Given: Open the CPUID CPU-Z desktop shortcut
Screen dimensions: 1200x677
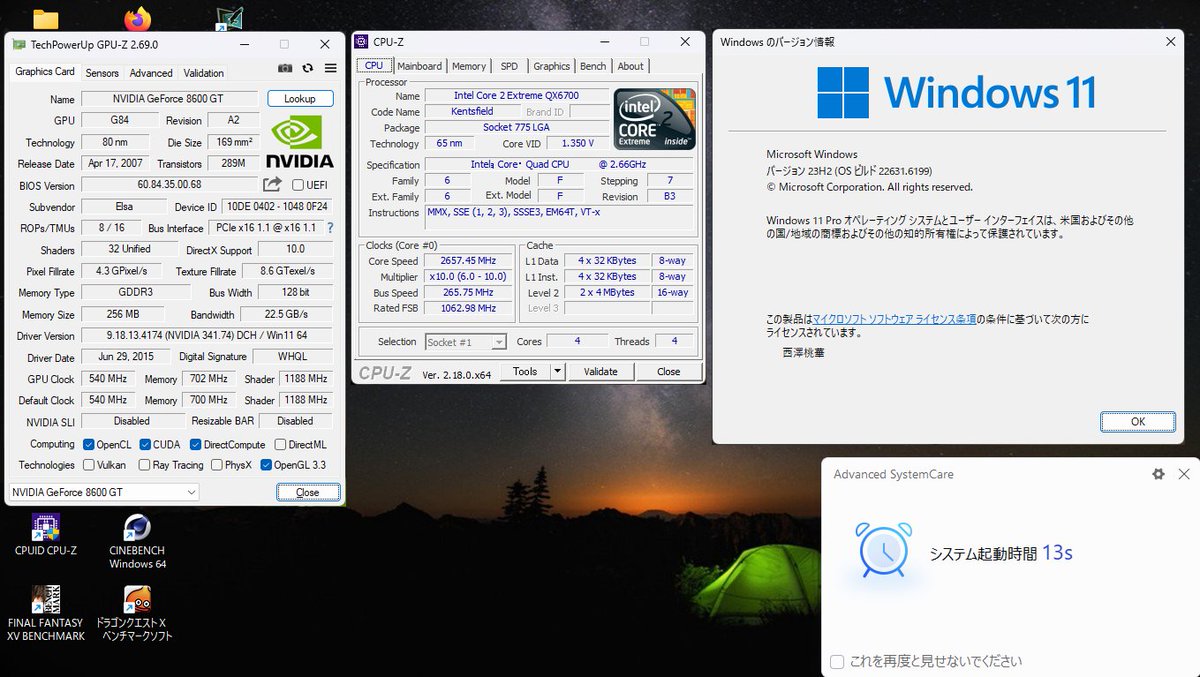Looking at the screenshot, I should [46, 534].
